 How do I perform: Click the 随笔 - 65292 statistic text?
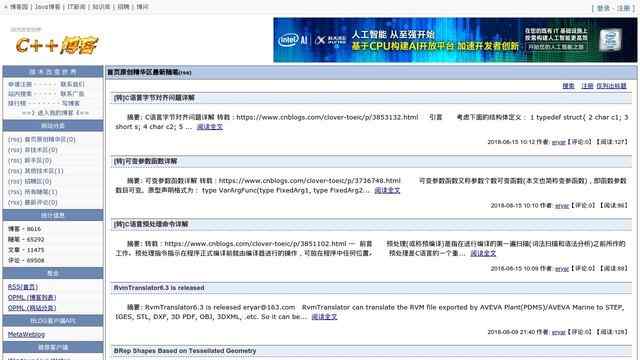pyautogui.click(x=26, y=240)
